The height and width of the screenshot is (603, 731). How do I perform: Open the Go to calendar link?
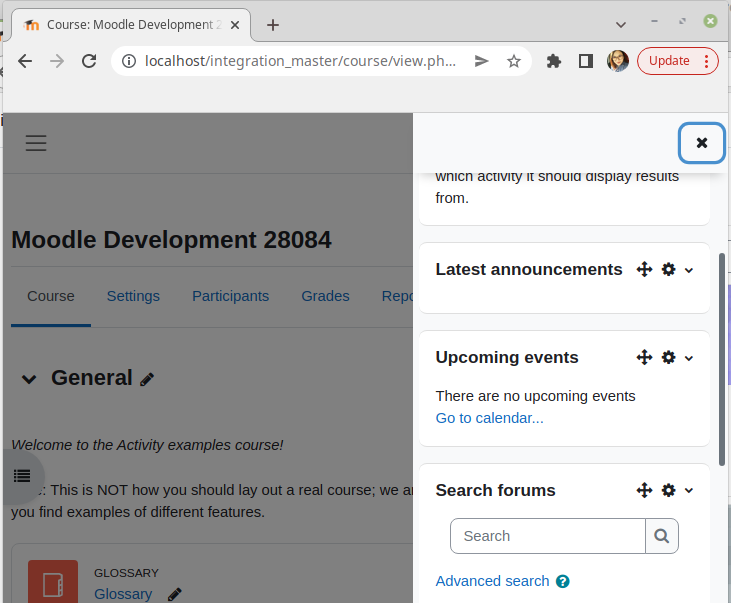point(490,418)
